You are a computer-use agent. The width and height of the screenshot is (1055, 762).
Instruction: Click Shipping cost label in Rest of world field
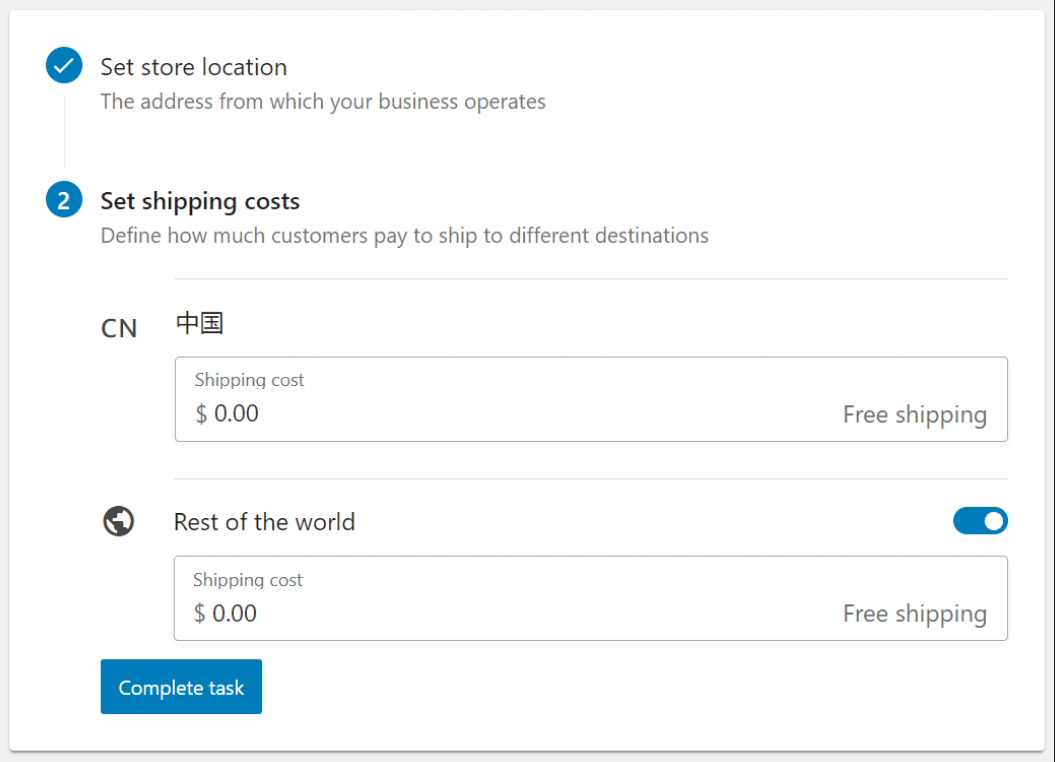pyautogui.click(x=247, y=580)
